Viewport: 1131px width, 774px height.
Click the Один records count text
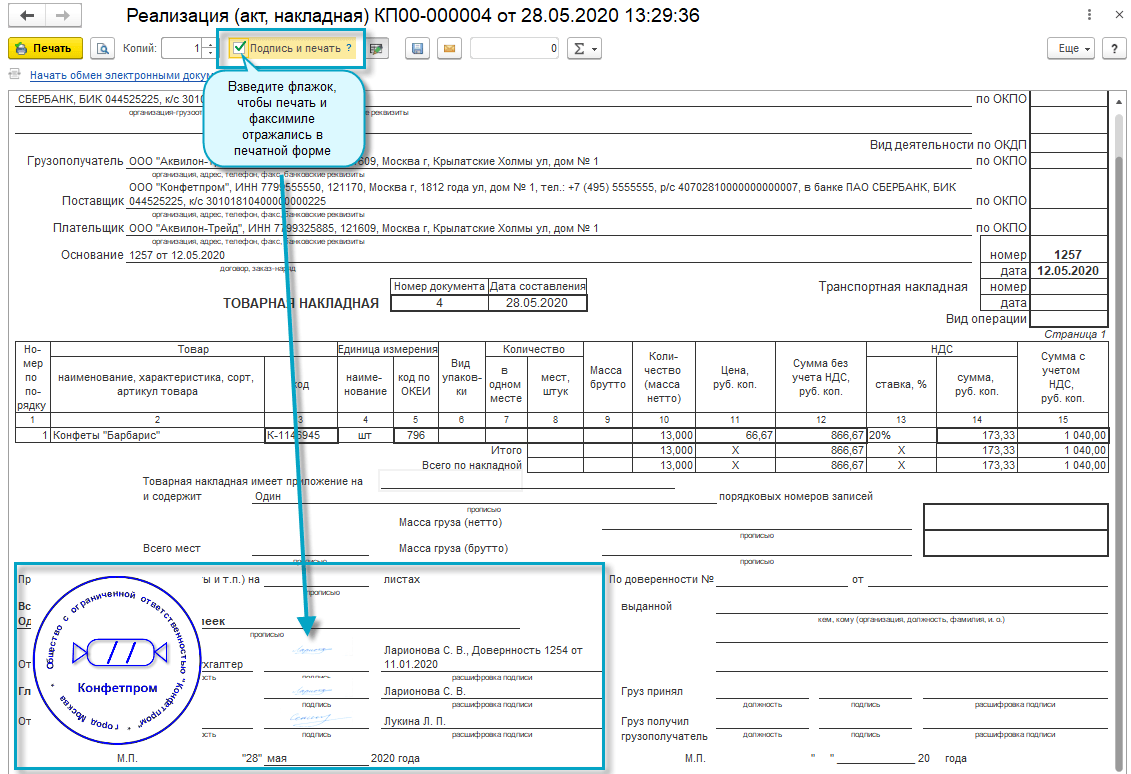268,496
